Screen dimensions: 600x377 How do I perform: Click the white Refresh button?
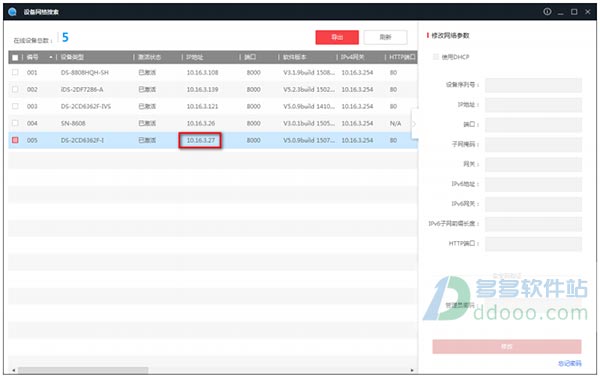point(385,37)
